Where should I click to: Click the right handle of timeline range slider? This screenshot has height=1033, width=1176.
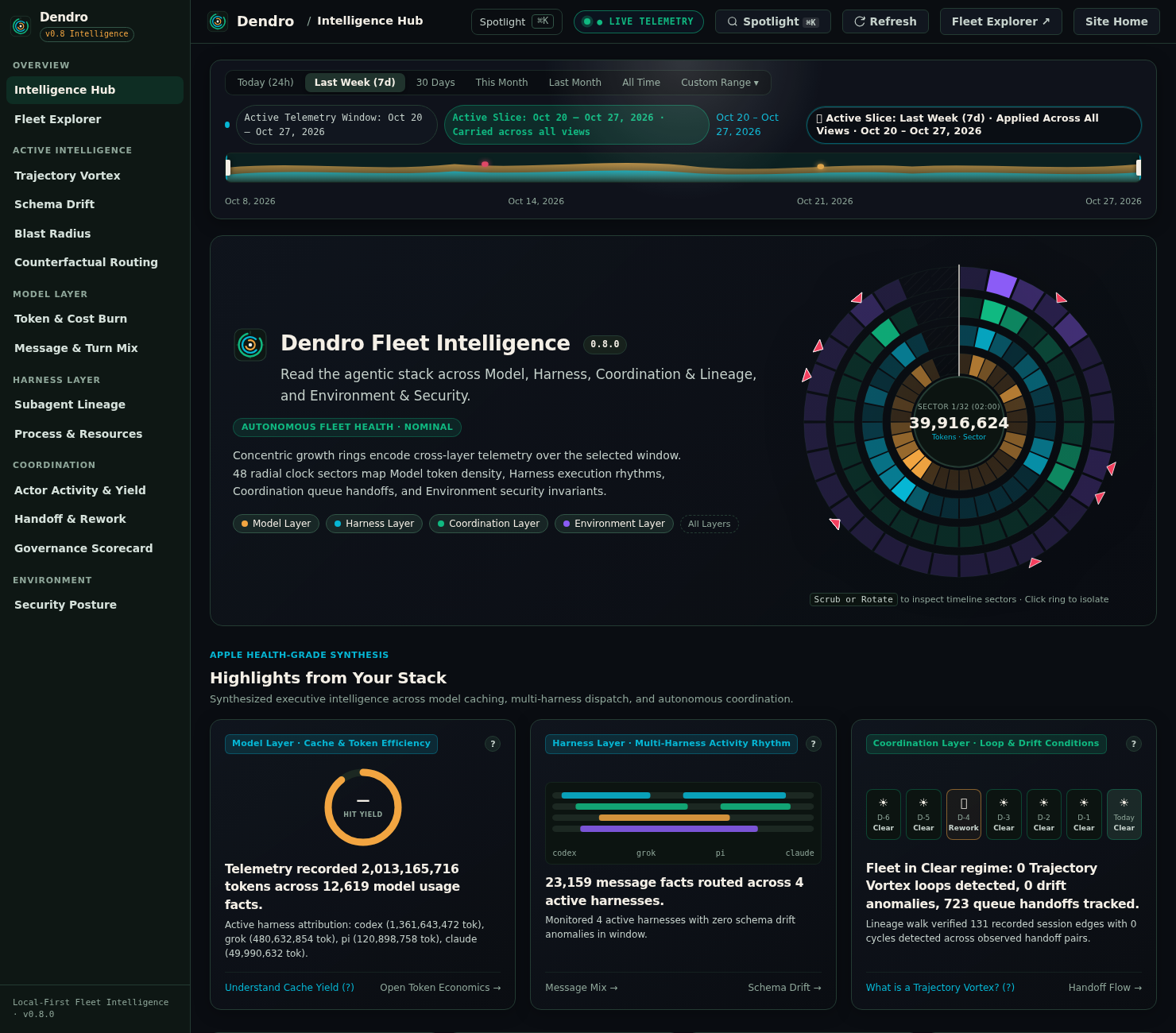pos(1139,168)
